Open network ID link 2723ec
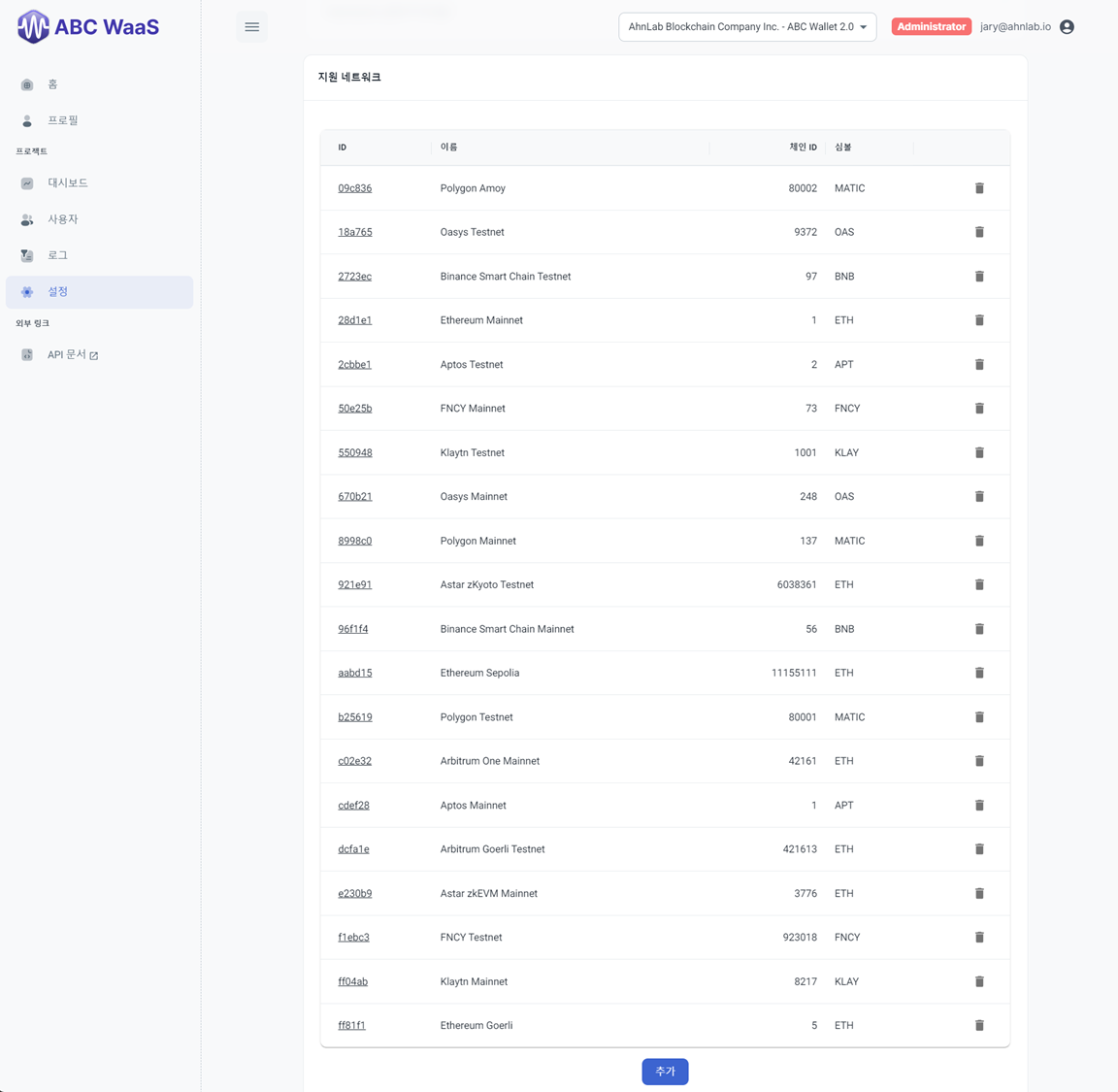1118x1092 pixels. pos(354,276)
